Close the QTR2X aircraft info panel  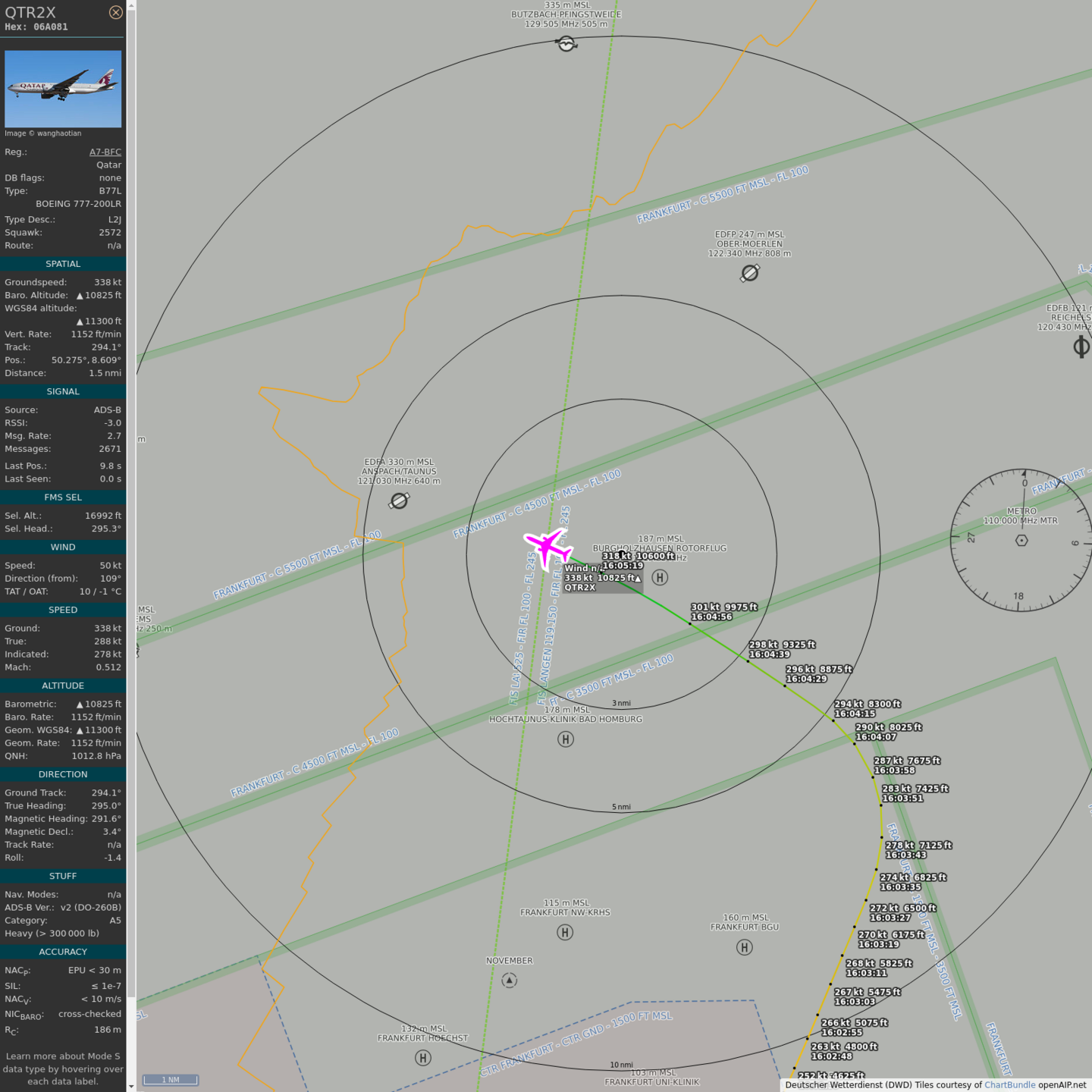115,12
